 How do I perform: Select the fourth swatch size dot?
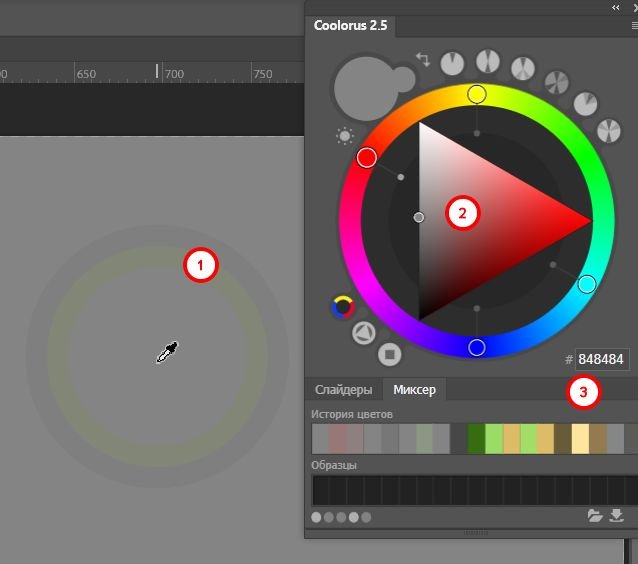point(354,517)
